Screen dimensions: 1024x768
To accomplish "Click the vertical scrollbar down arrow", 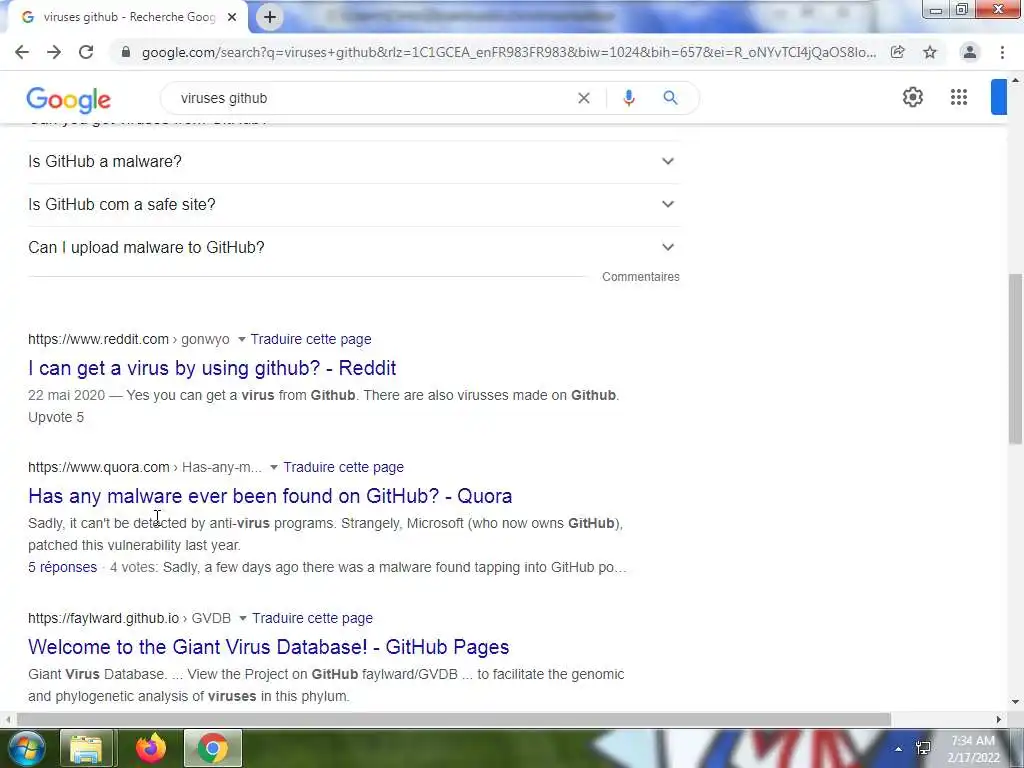I will (x=1016, y=703).
